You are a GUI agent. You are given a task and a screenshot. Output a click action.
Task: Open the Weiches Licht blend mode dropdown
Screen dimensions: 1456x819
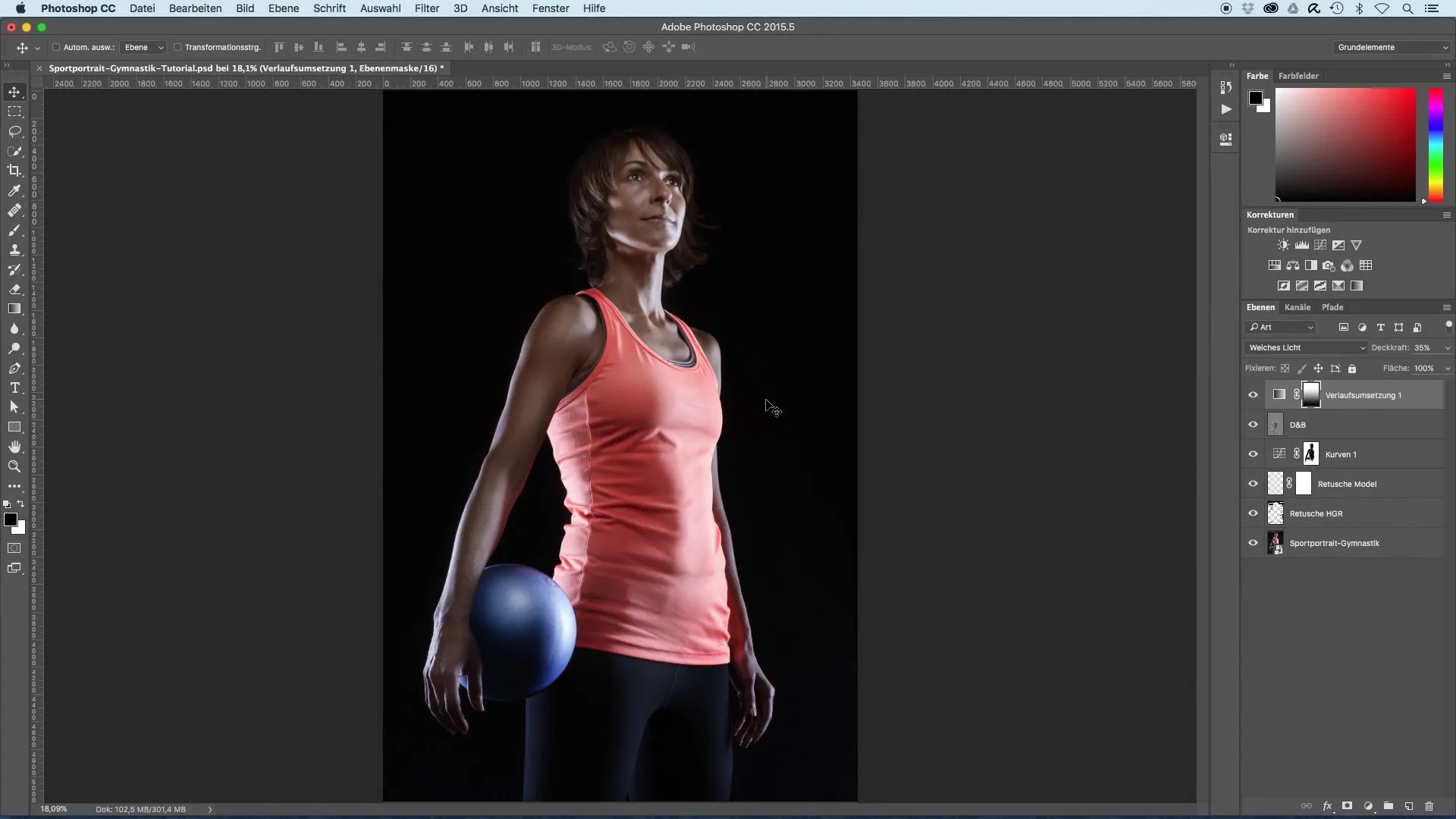(x=1306, y=348)
